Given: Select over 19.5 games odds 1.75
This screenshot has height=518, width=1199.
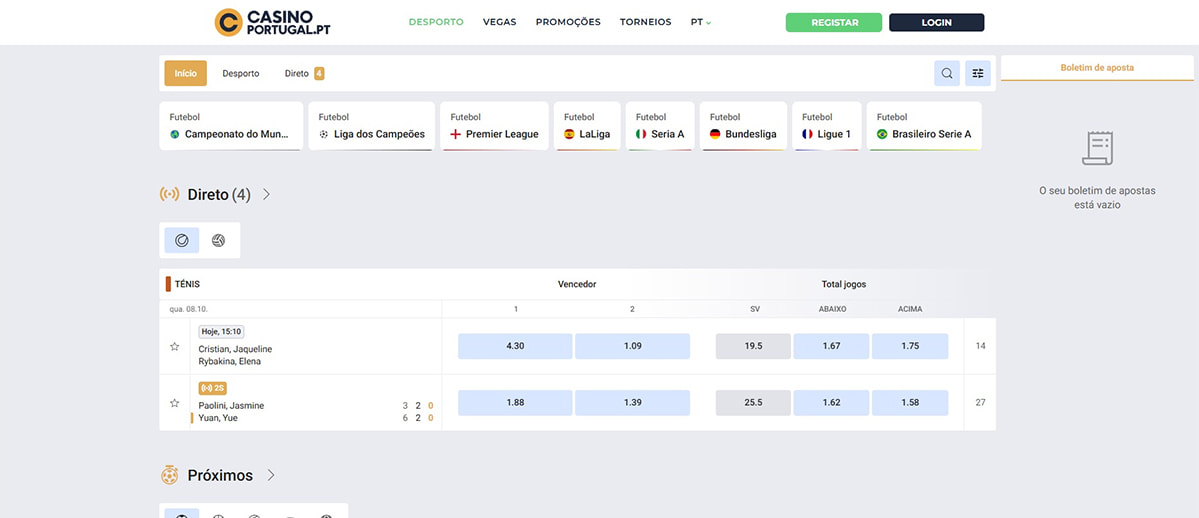Looking at the screenshot, I should 910,346.
